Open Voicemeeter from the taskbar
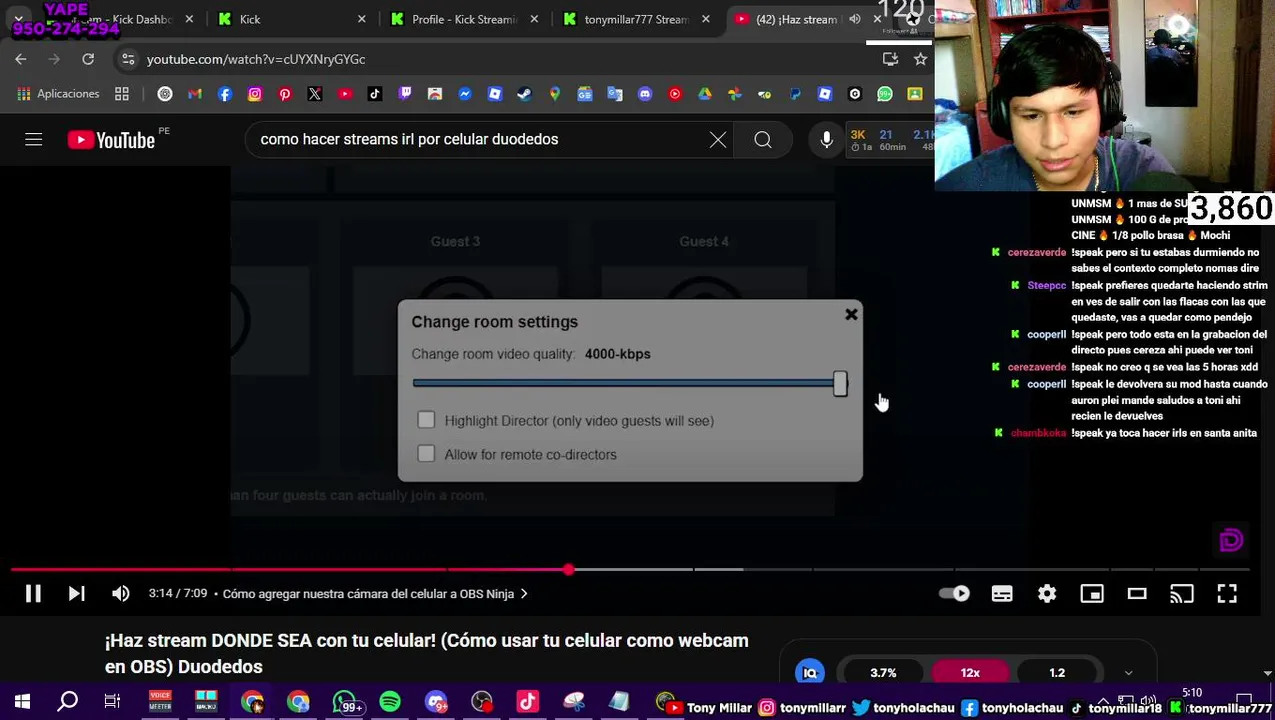 160,702
